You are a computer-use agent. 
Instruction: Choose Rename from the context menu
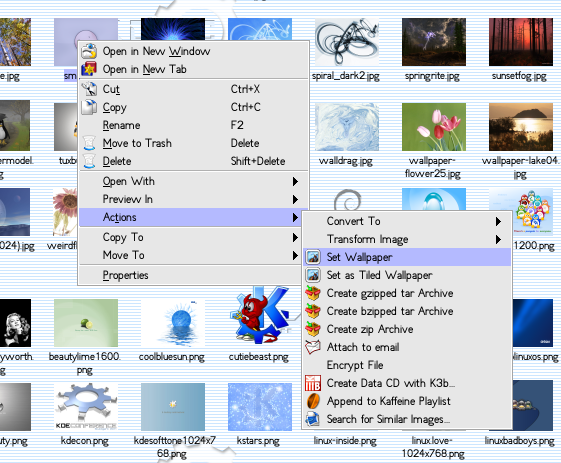point(194,125)
